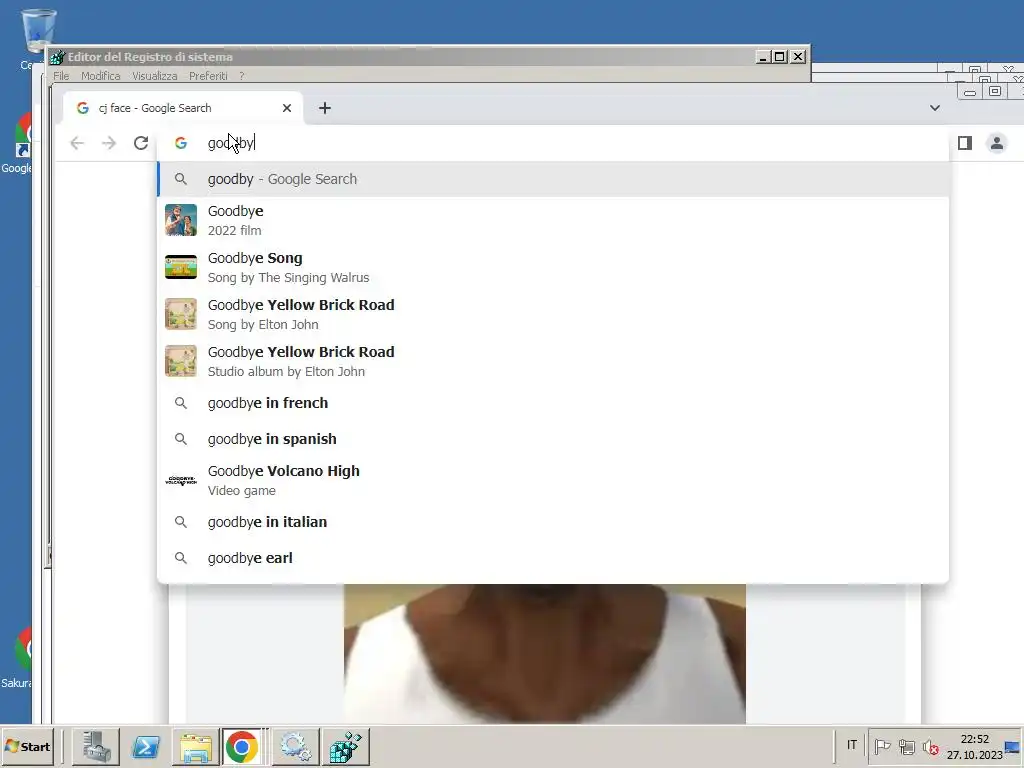Viewport: 1024px width, 768px height.
Task: Open Preferiti menu in Editor del Registro
Action: [x=208, y=76]
